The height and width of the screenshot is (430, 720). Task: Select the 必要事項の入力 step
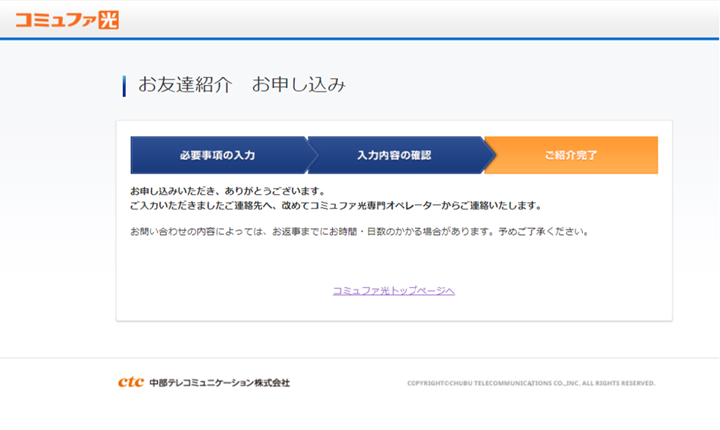point(218,155)
